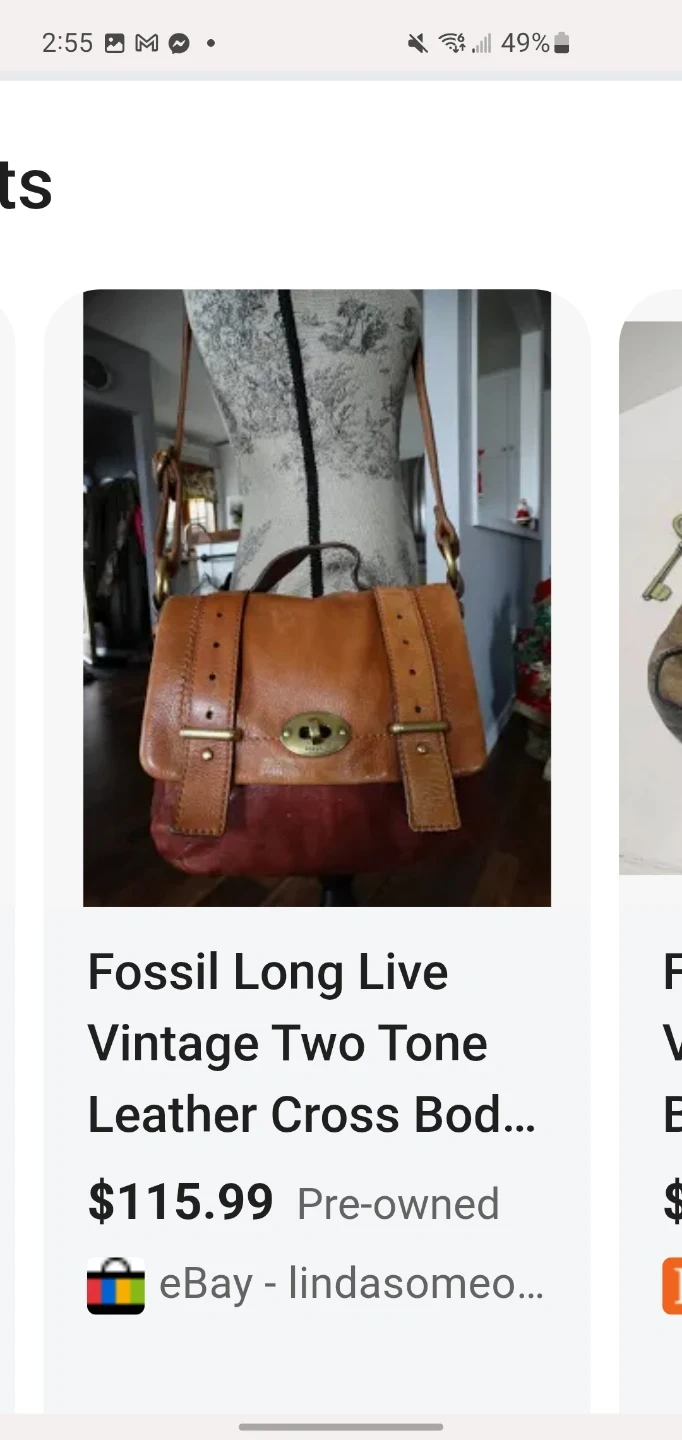Open the Fossil Long Live Vintage title
The width and height of the screenshot is (682, 1440).
coord(312,1043)
